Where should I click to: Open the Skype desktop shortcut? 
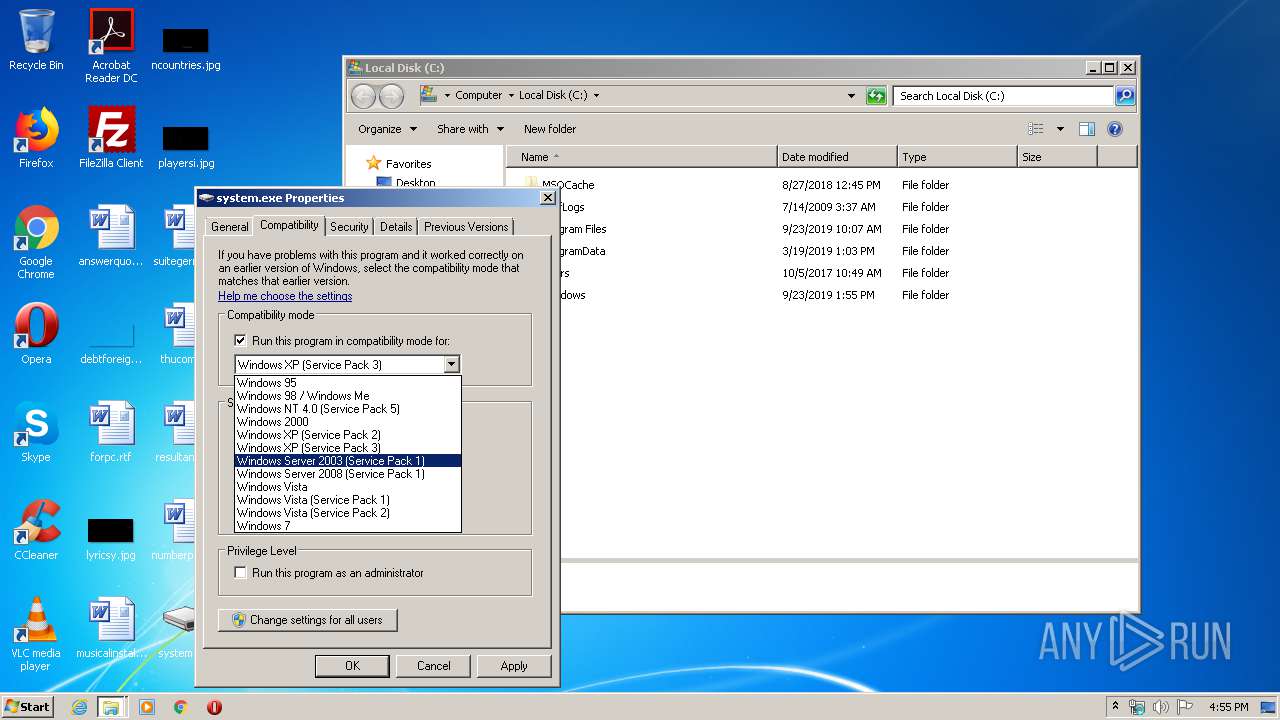tap(36, 432)
